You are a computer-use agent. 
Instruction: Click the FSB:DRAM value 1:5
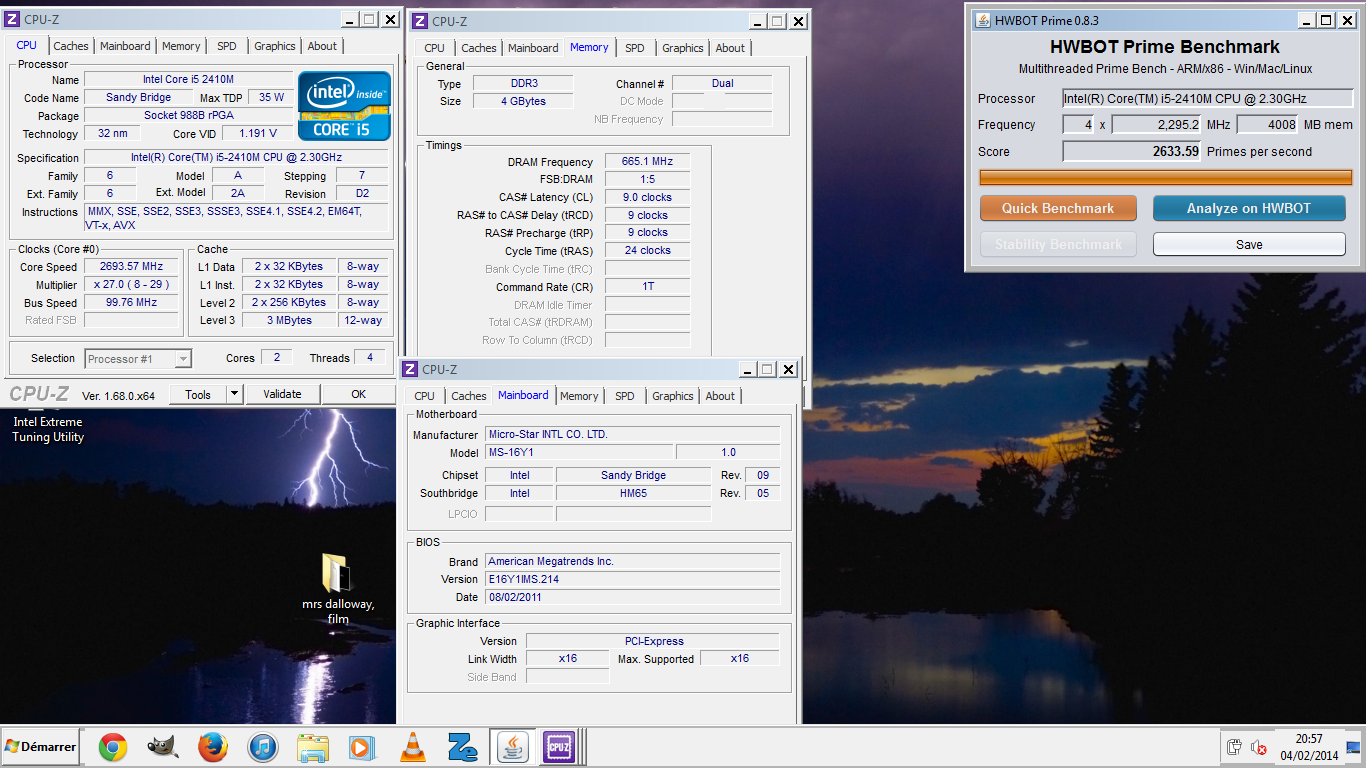click(x=647, y=180)
